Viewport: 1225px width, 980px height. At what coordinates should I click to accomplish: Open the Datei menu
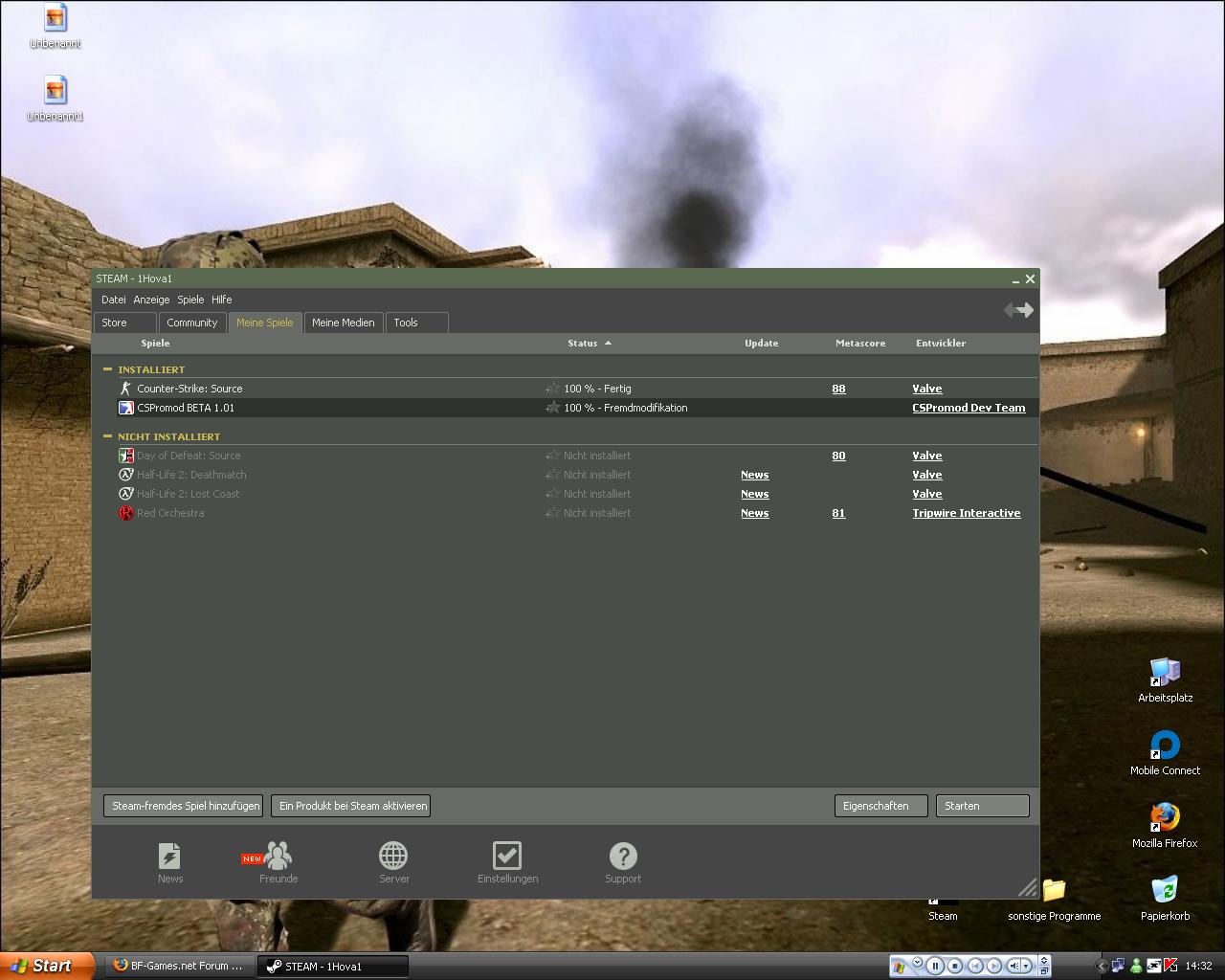113,300
